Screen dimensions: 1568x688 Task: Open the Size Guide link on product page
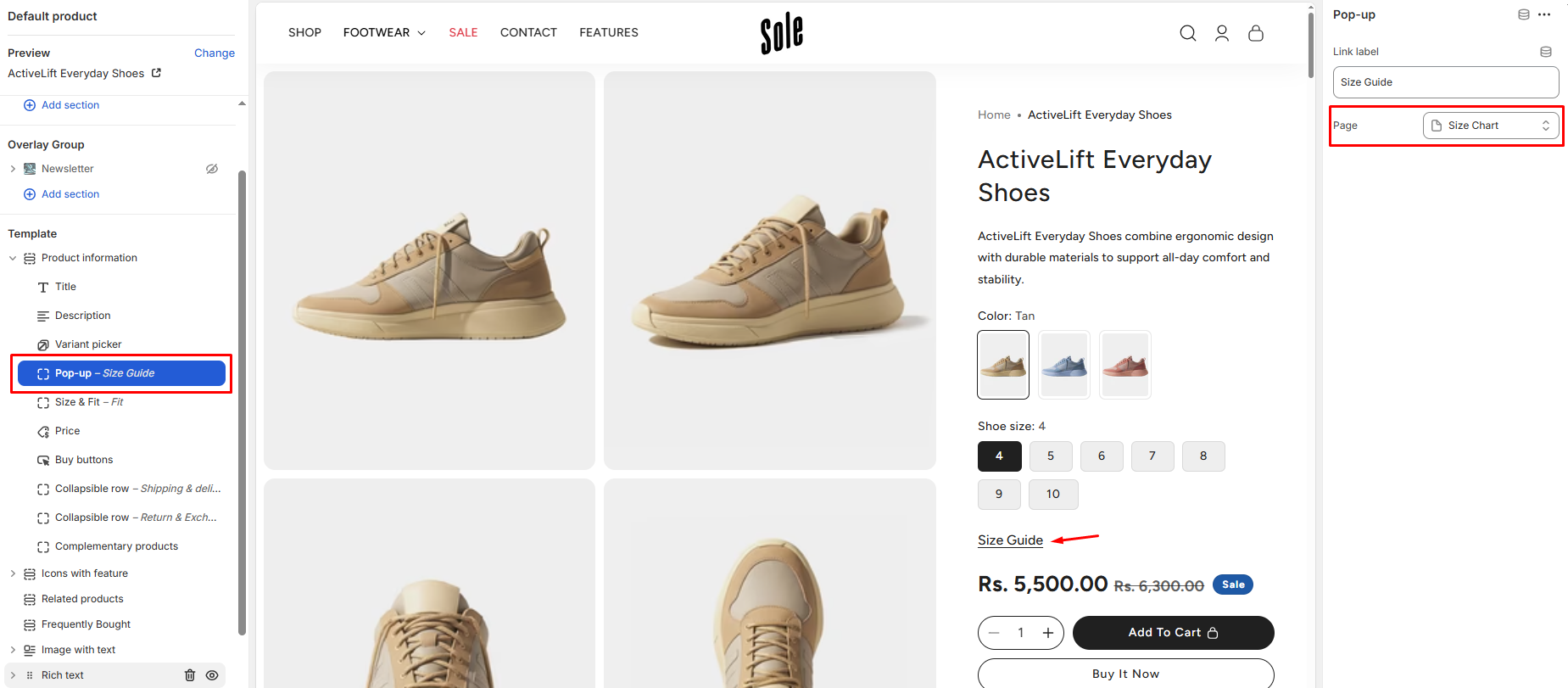point(1010,540)
